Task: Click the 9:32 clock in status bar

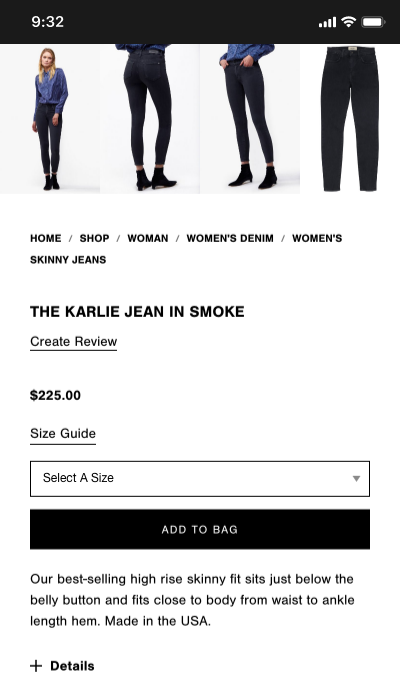Action: [48, 22]
